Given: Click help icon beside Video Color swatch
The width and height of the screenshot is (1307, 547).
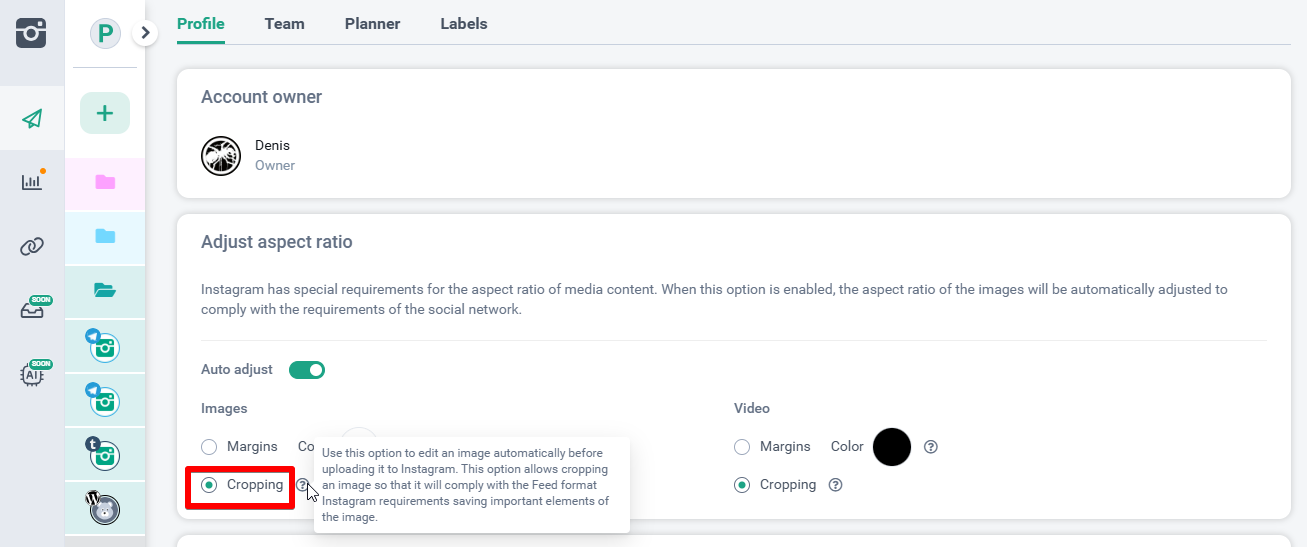Looking at the screenshot, I should [931, 447].
